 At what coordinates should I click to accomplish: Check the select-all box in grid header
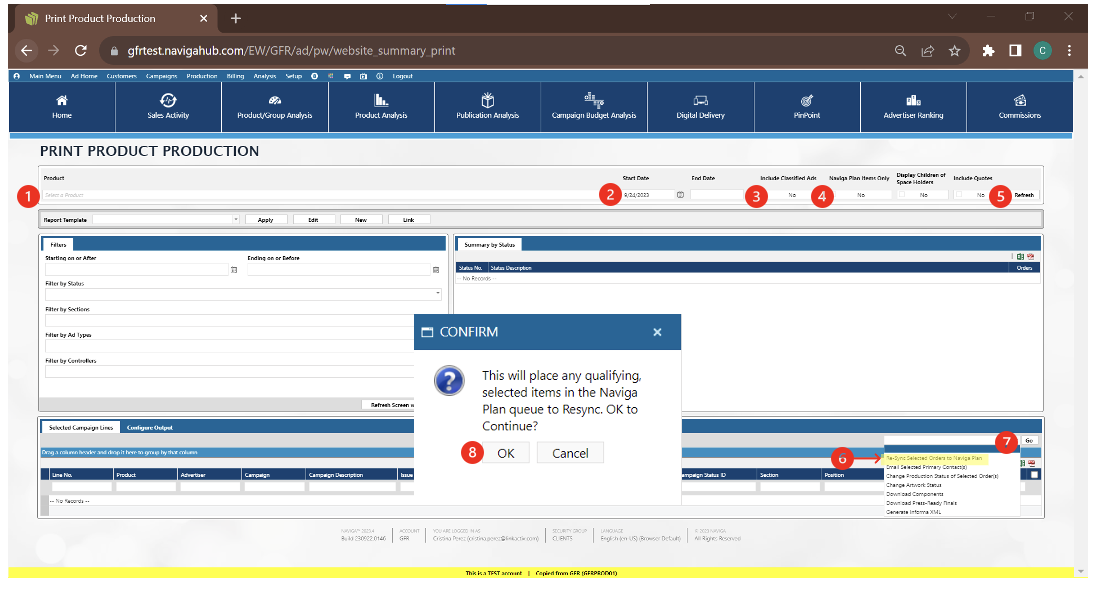coord(1034,474)
